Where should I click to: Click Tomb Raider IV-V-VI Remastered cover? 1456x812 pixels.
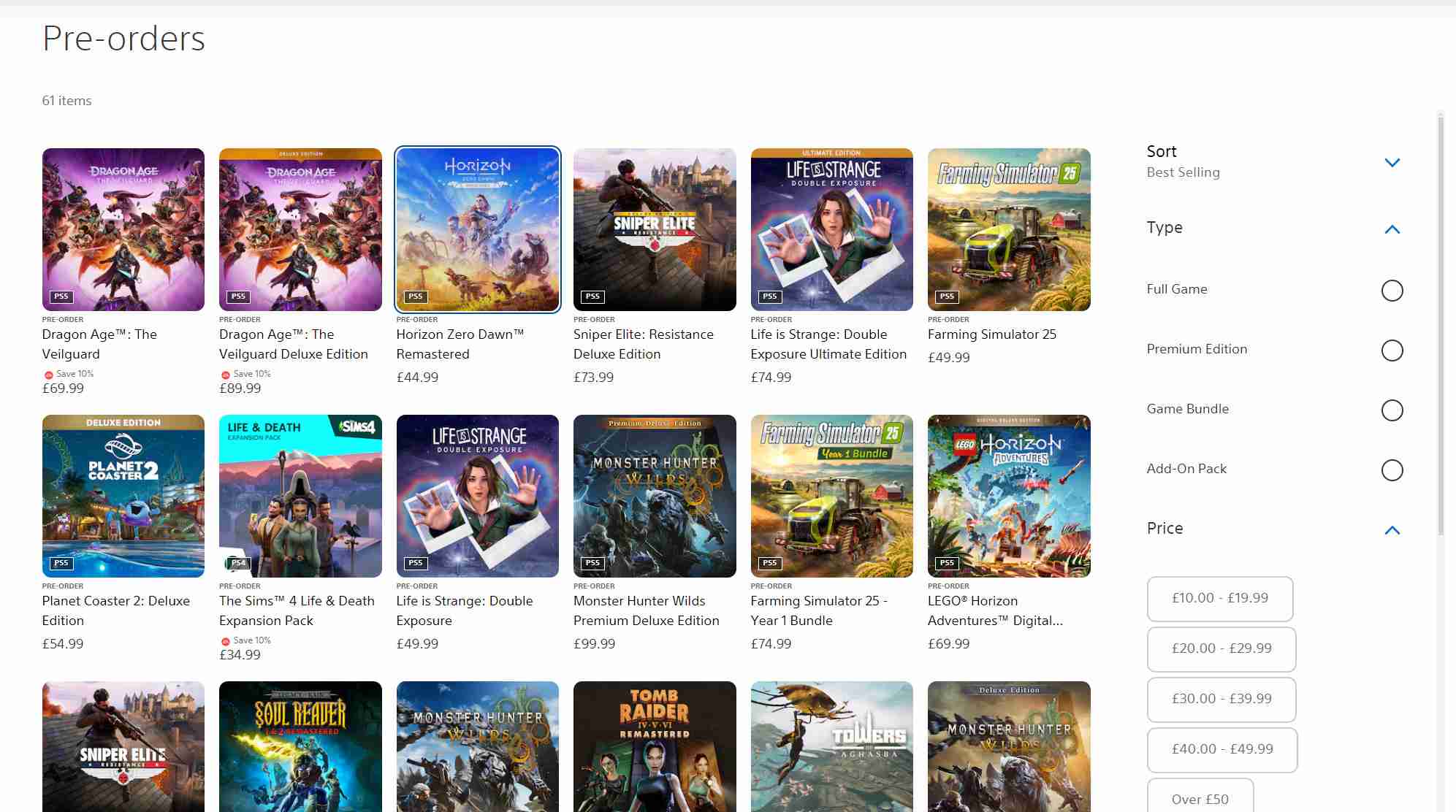(x=655, y=746)
